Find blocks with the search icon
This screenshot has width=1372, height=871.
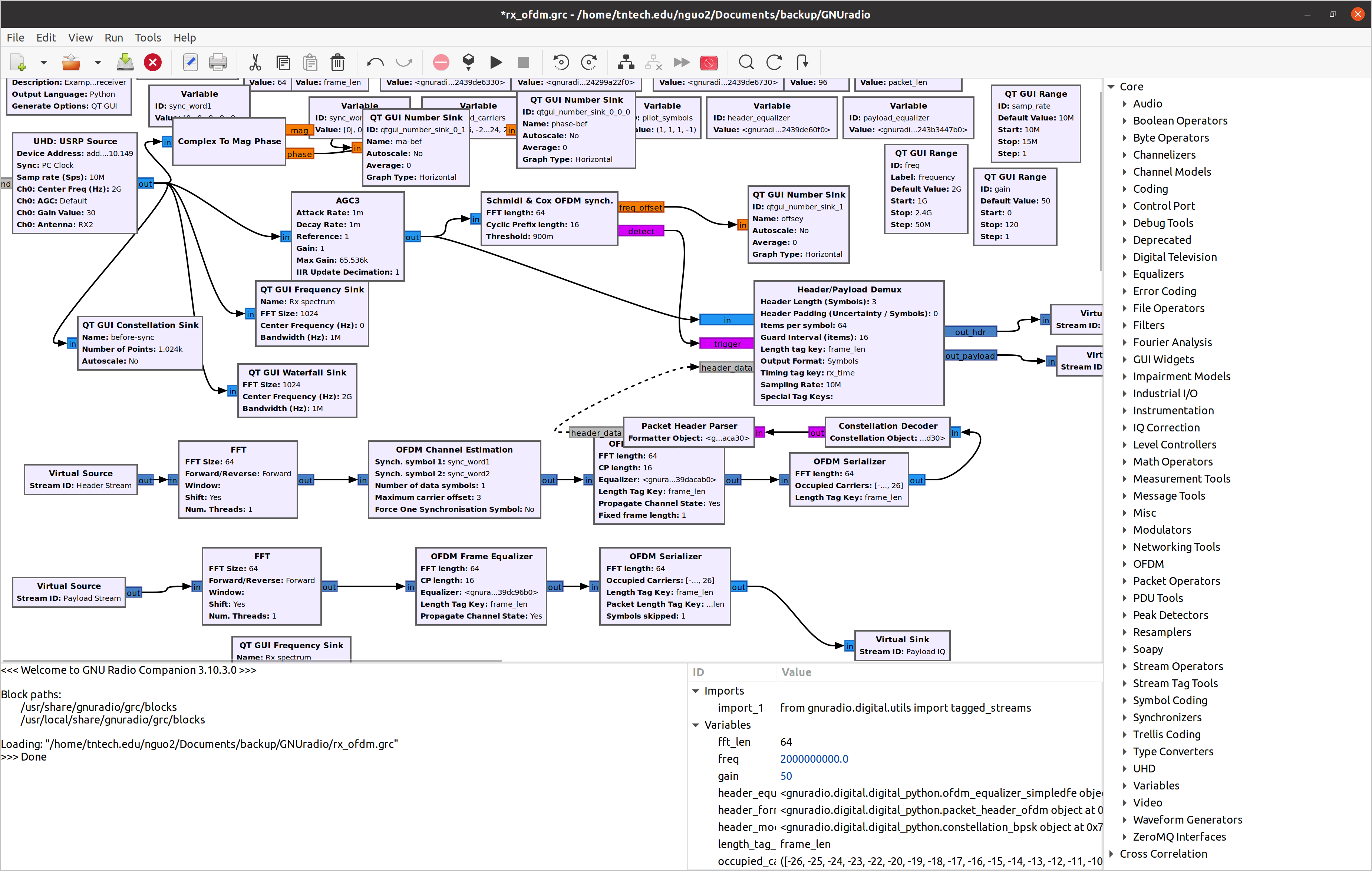[x=746, y=62]
